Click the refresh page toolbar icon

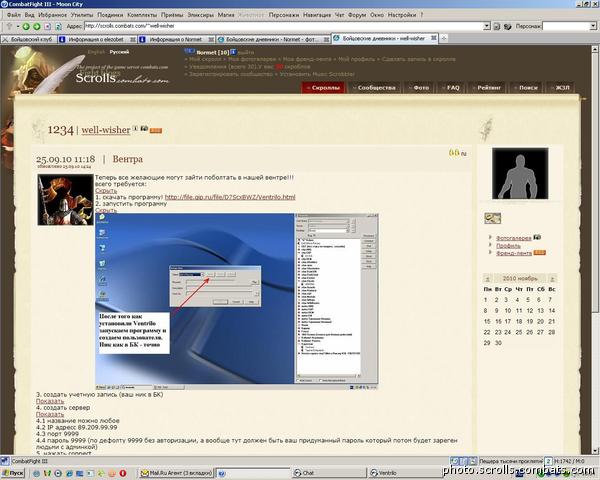pos(58,26)
